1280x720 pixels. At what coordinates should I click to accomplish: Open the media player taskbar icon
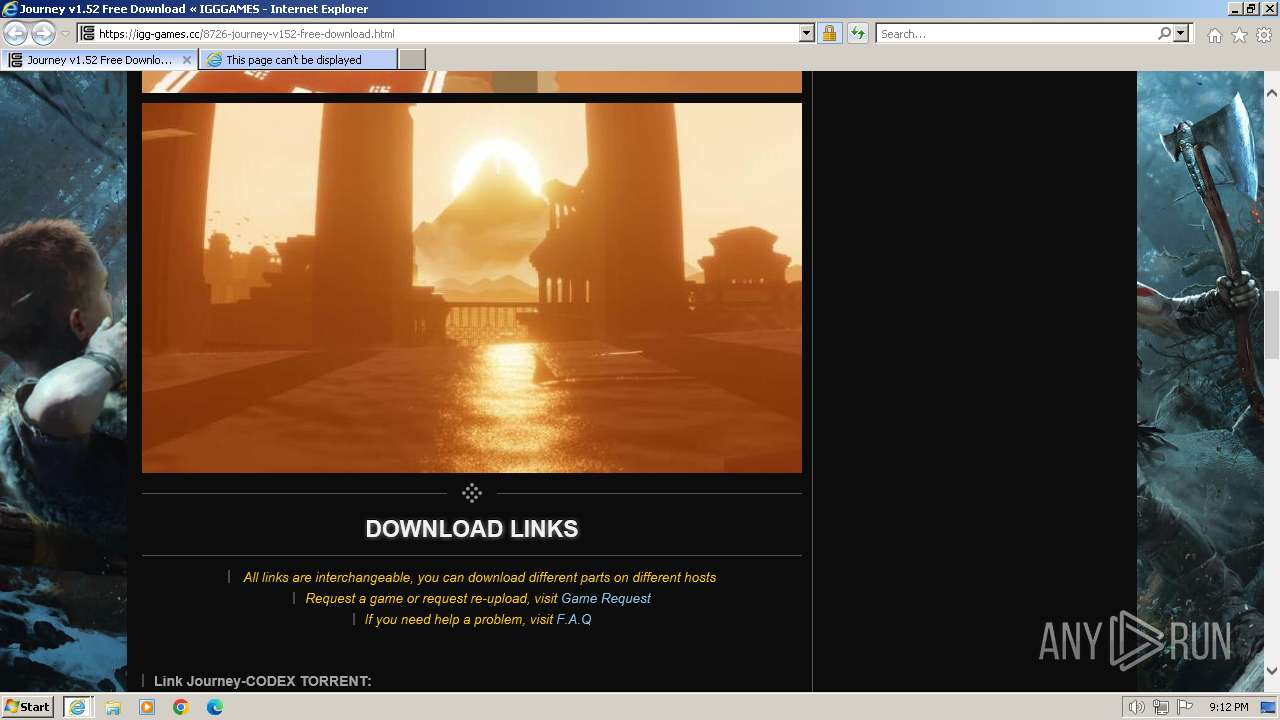pyautogui.click(x=147, y=707)
